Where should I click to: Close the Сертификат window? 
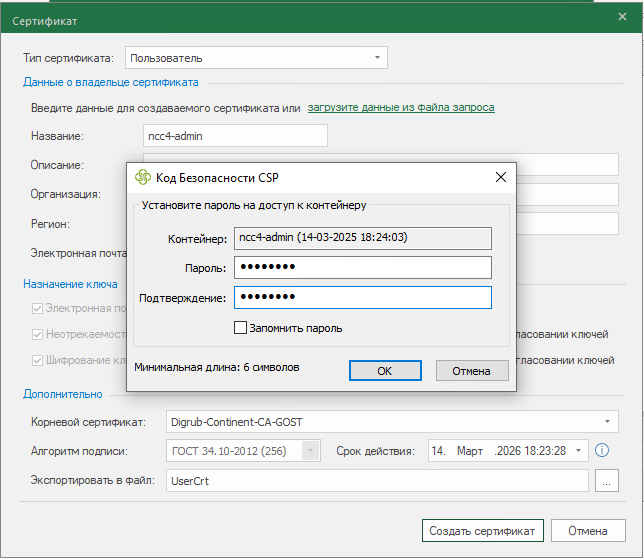(x=622, y=17)
